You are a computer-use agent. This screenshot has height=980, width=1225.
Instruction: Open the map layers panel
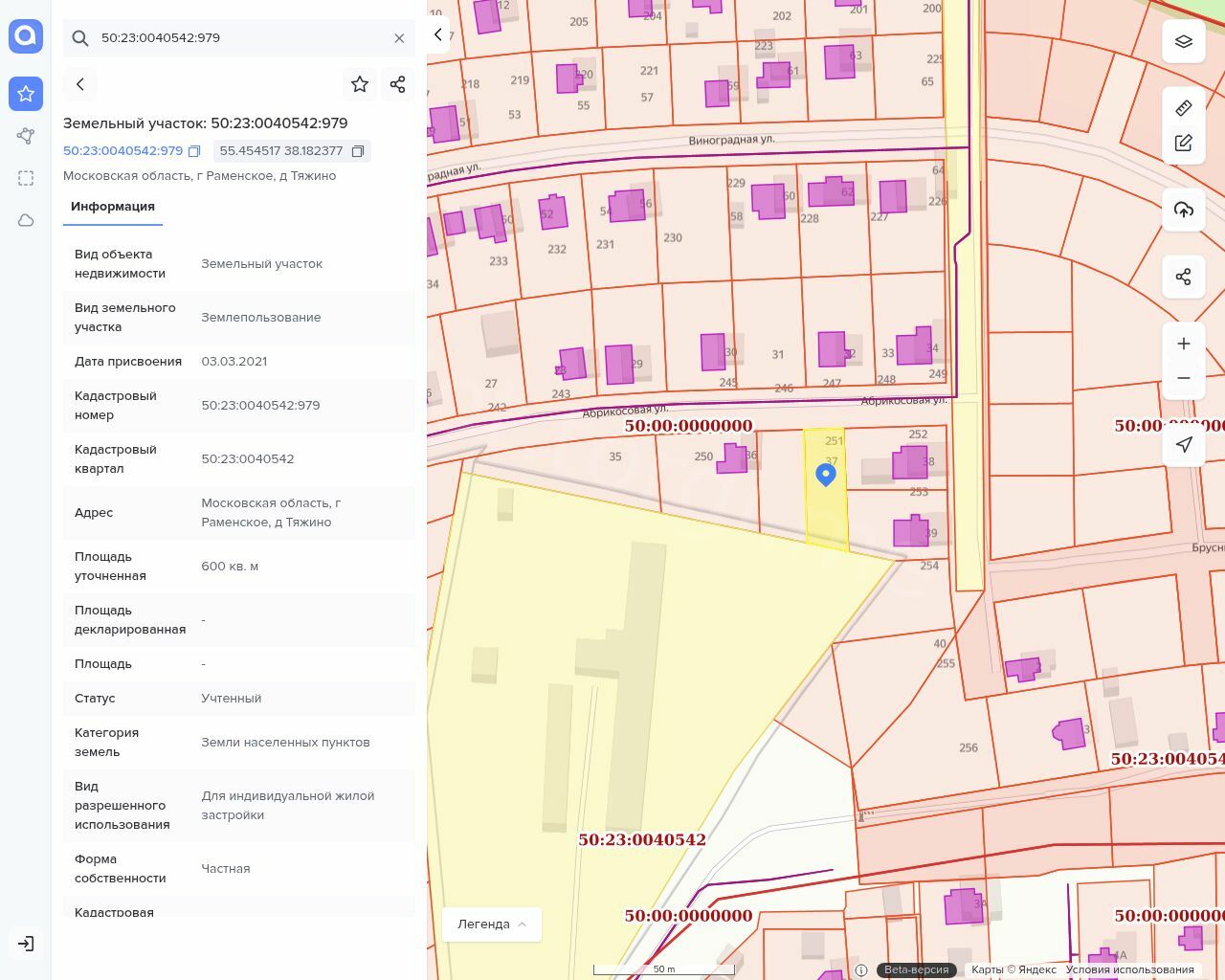(x=1184, y=42)
